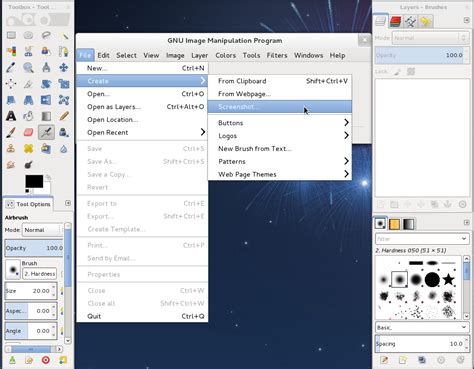Viewport: 474px width, 369px height.
Task: Select From Webpage... entry
Action: [x=280, y=94]
